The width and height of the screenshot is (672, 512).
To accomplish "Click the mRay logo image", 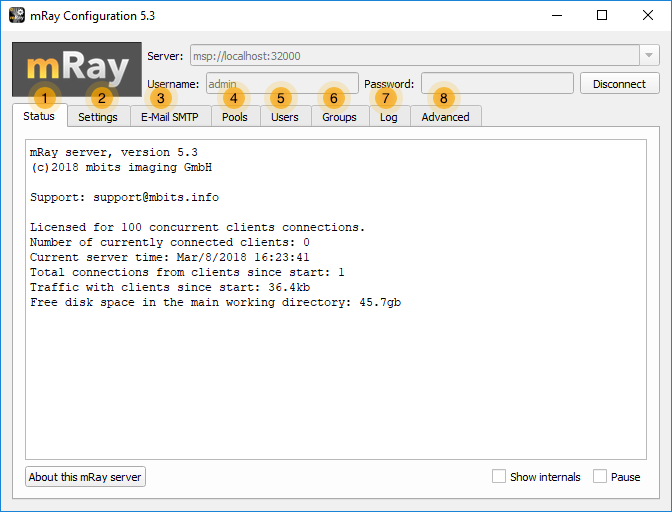I will coord(77,69).
